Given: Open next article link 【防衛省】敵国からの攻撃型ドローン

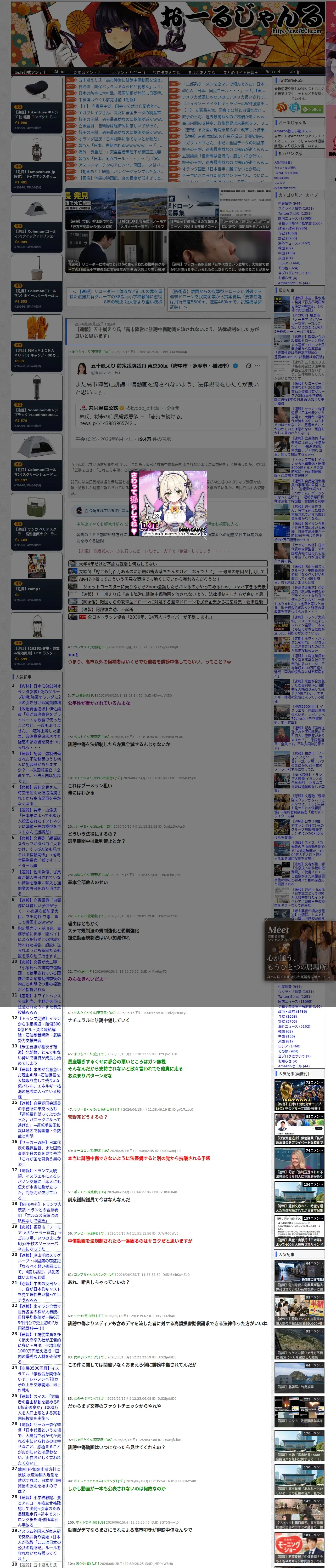Looking at the screenshot, I should click(216, 299).
